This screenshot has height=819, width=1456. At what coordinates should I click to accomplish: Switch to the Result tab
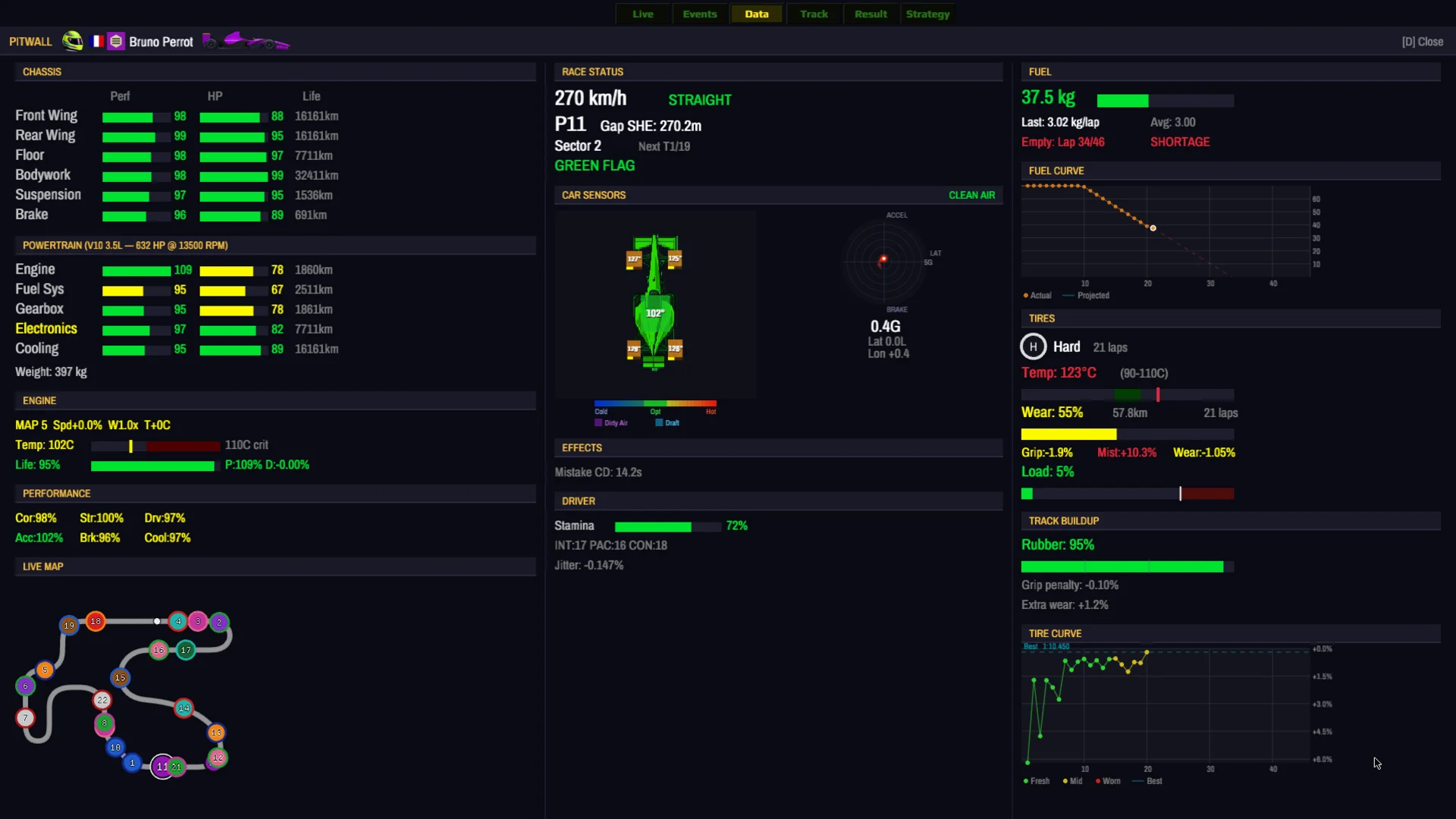click(871, 14)
